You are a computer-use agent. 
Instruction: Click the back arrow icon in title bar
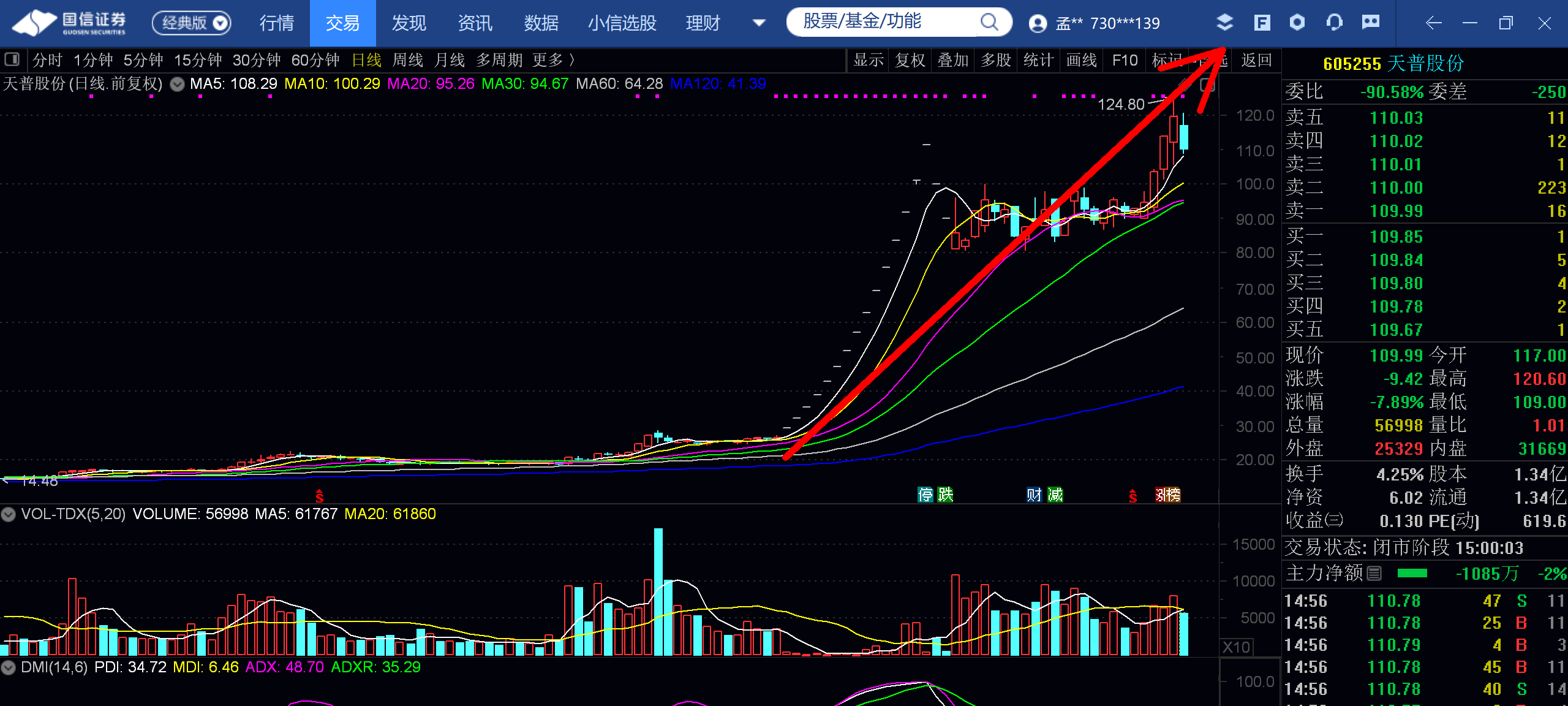point(1433,23)
